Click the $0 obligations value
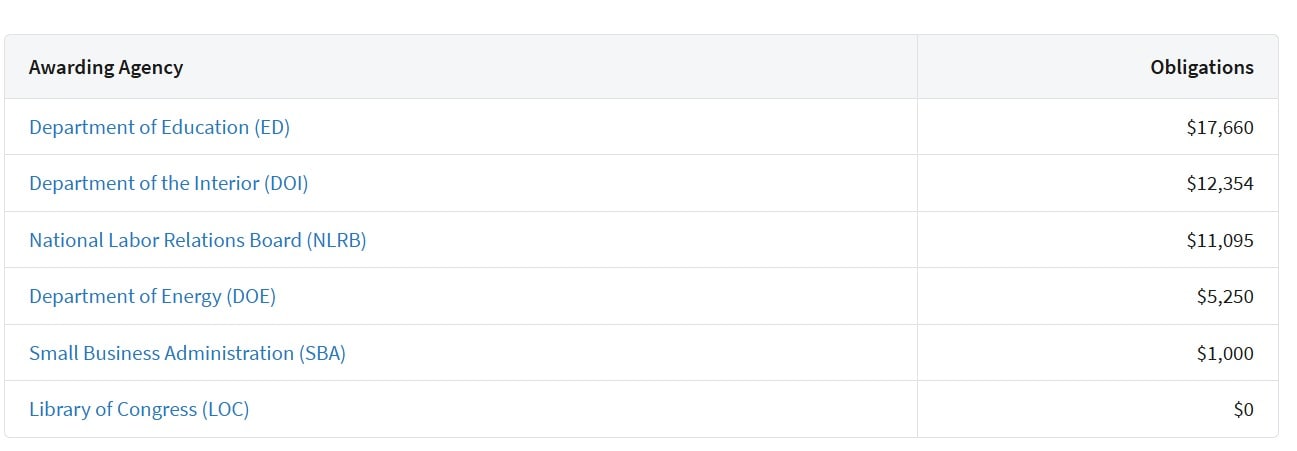1297x451 pixels. pyautogui.click(x=1243, y=410)
